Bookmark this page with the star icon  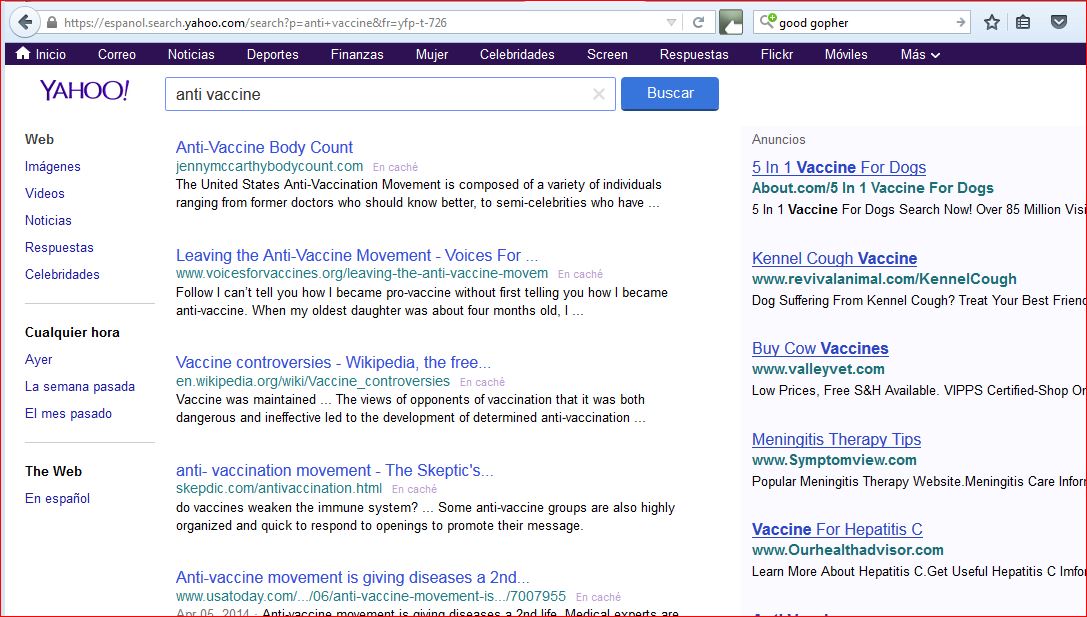pos(992,22)
